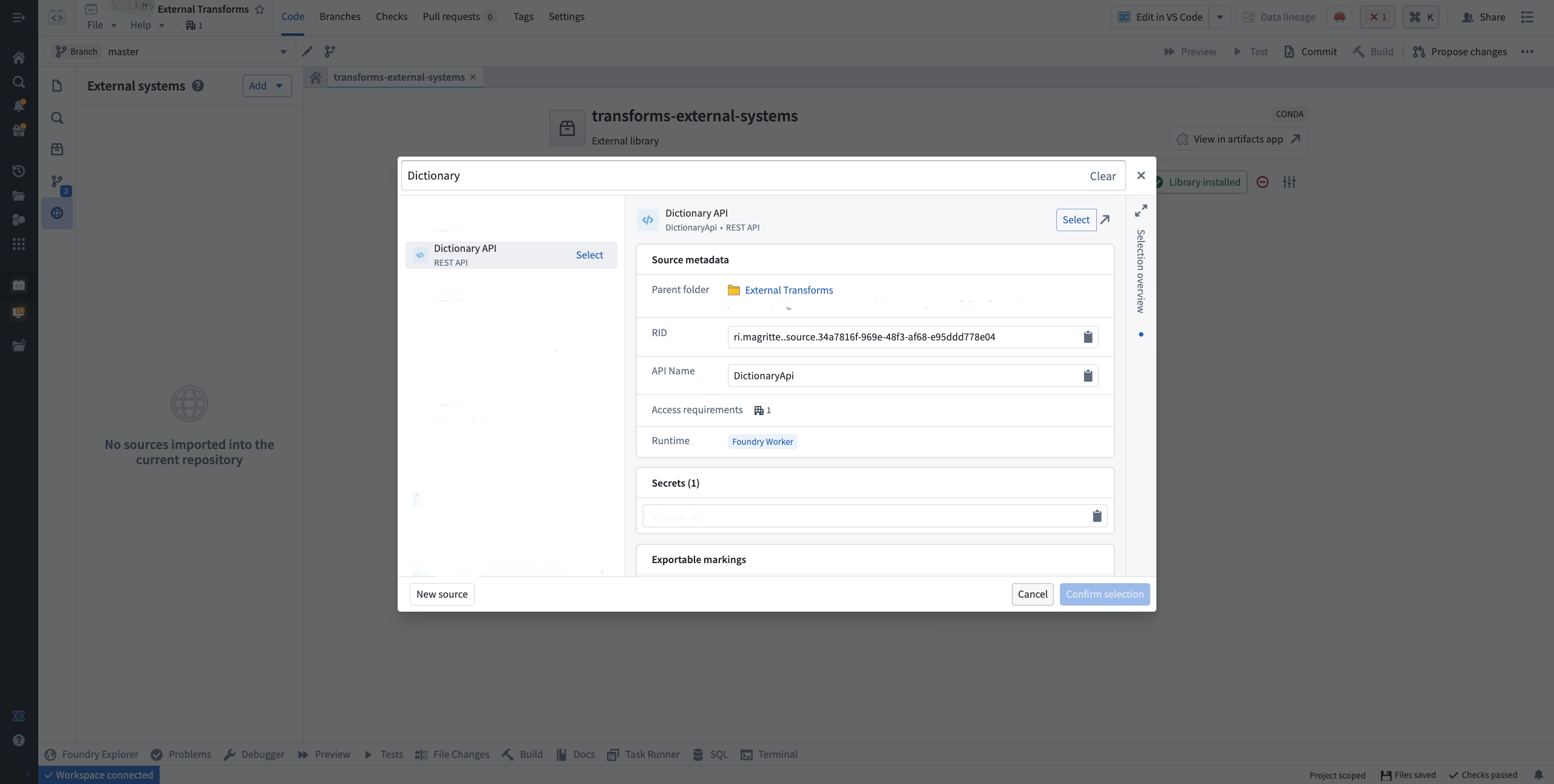Open the Branch master dropdown
The height and width of the screenshot is (784, 1554).
coord(171,52)
